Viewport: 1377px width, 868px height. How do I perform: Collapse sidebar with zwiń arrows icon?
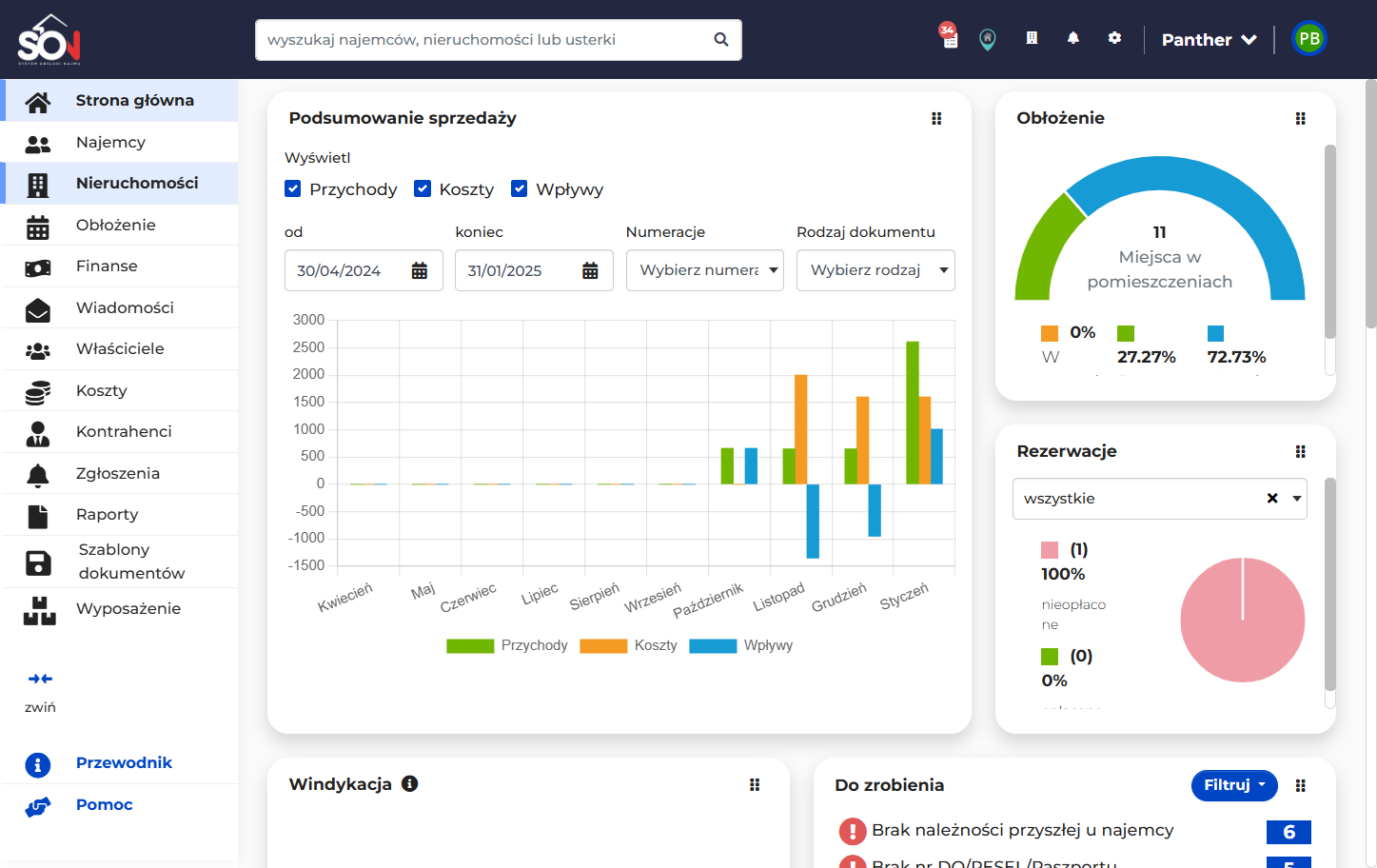(40, 679)
